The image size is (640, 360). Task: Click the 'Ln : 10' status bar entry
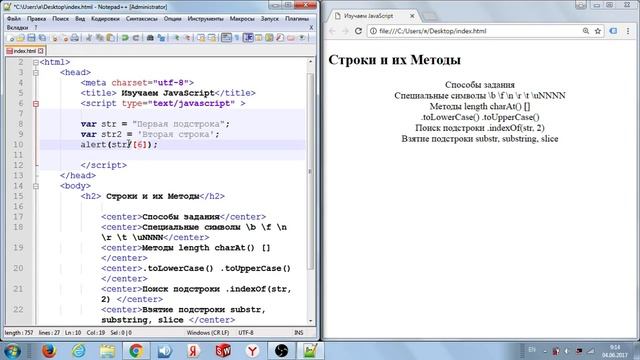[x=73, y=333]
